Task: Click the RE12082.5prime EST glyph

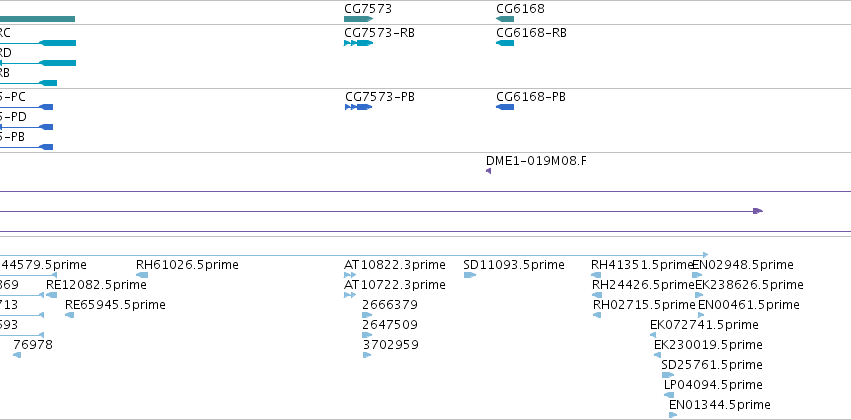Action: (x=52, y=295)
